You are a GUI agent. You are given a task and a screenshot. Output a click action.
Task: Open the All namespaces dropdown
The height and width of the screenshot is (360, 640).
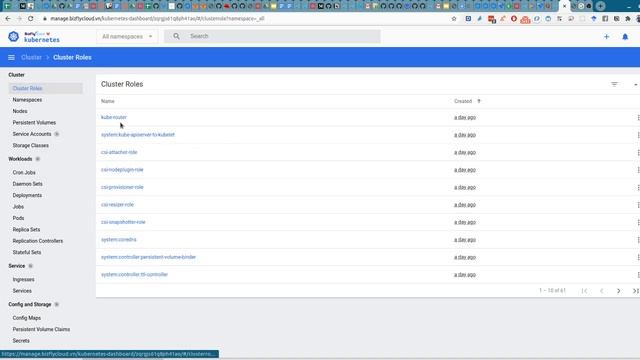coord(127,36)
